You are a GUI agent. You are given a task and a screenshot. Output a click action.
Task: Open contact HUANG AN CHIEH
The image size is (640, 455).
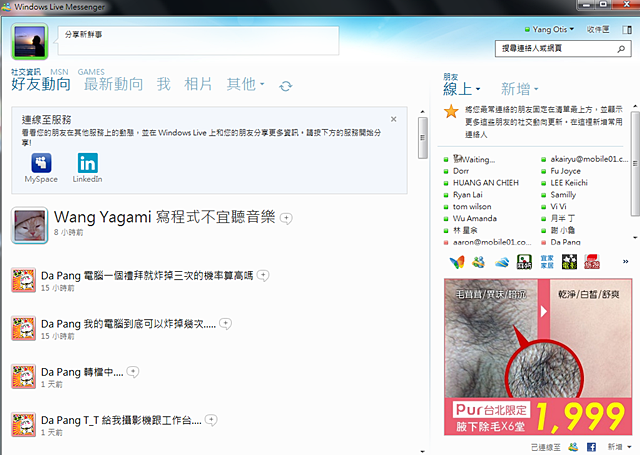click(485, 183)
